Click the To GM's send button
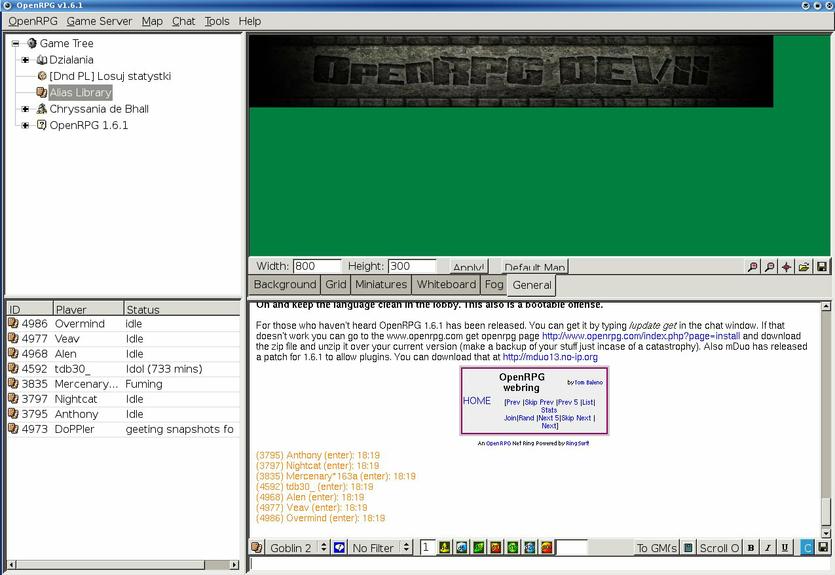Image resolution: width=835 pixels, height=575 pixels. (x=656, y=547)
